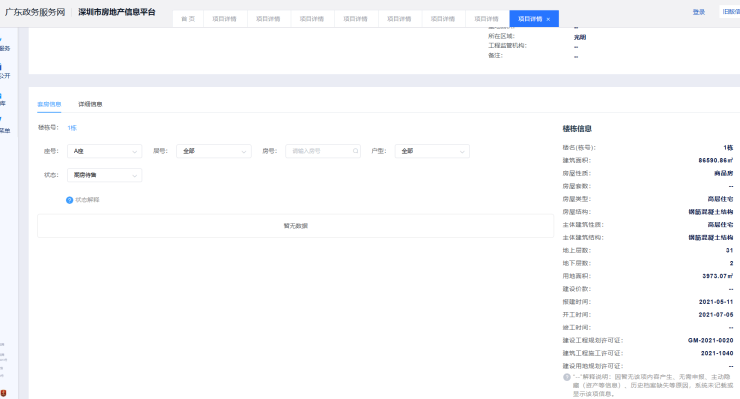Image resolution: width=740 pixels, height=399 pixels.
Task: Click the 地上层数 value 31
Action: [729, 250]
